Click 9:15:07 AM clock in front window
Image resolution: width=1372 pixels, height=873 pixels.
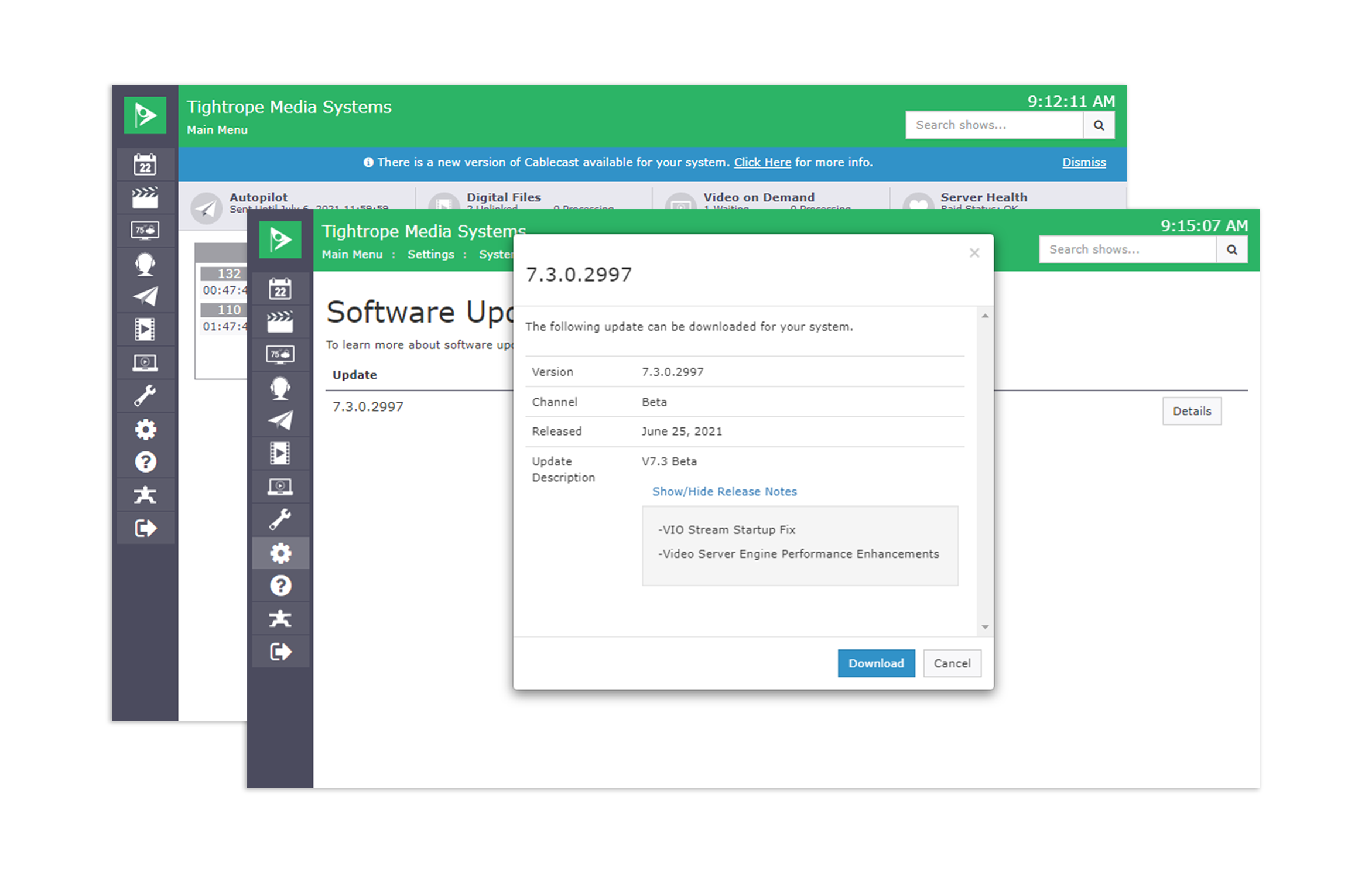(1204, 226)
